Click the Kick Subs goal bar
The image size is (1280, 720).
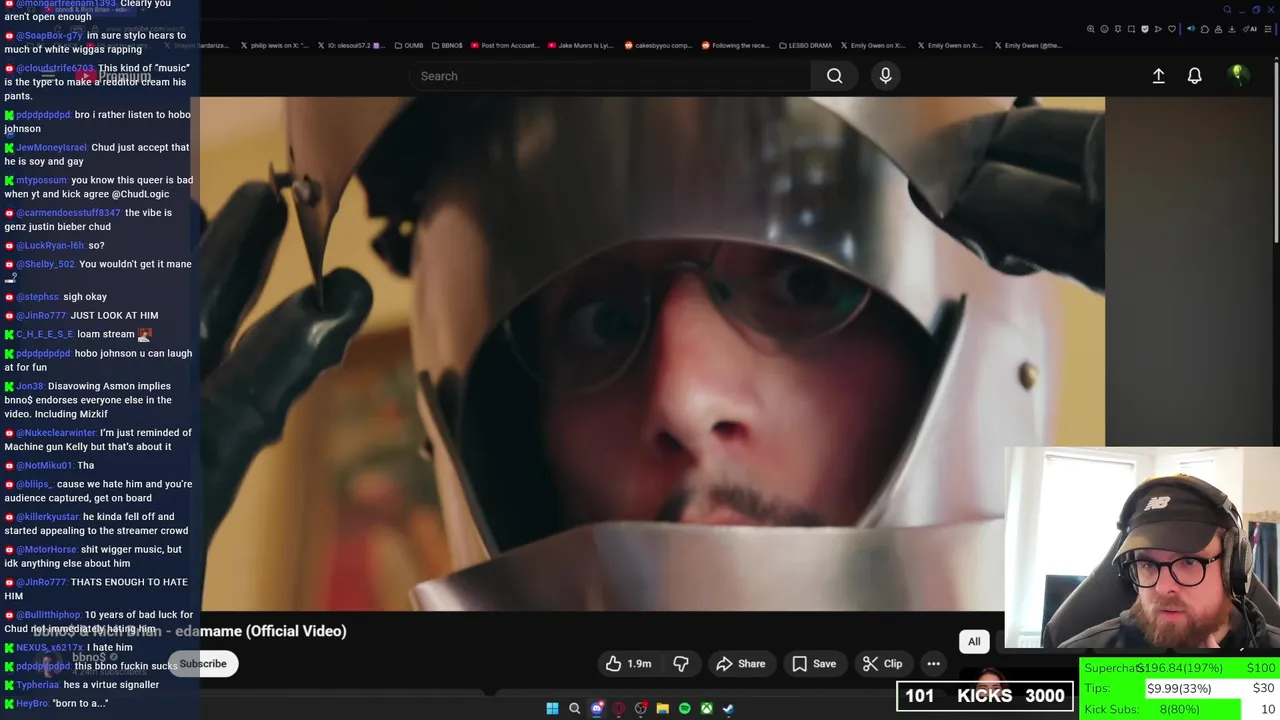coord(1180,709)
